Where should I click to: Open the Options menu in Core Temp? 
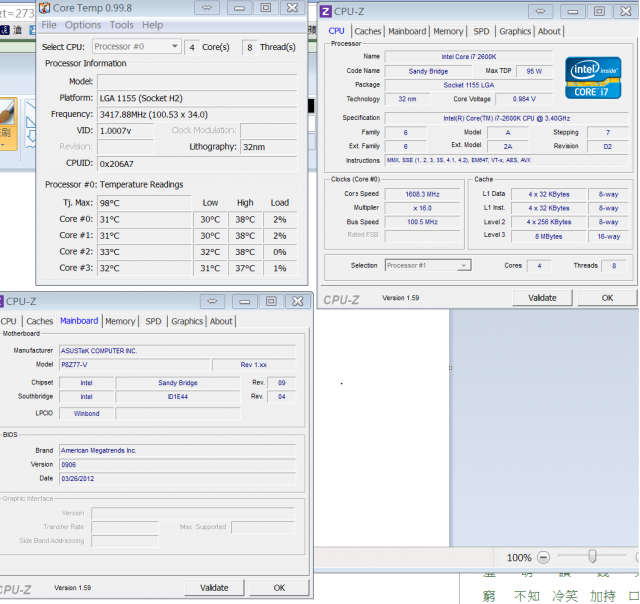pyautogui.click(x=83, y=25)
